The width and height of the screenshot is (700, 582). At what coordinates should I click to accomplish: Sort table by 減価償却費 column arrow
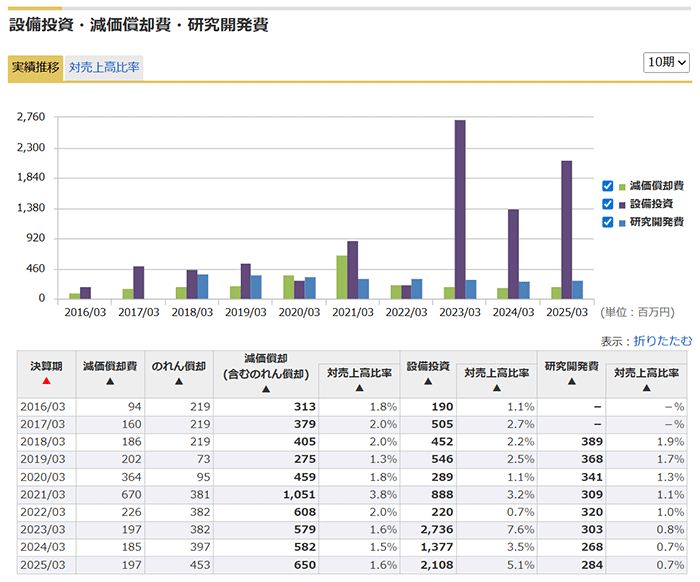[x=110, y=381]
